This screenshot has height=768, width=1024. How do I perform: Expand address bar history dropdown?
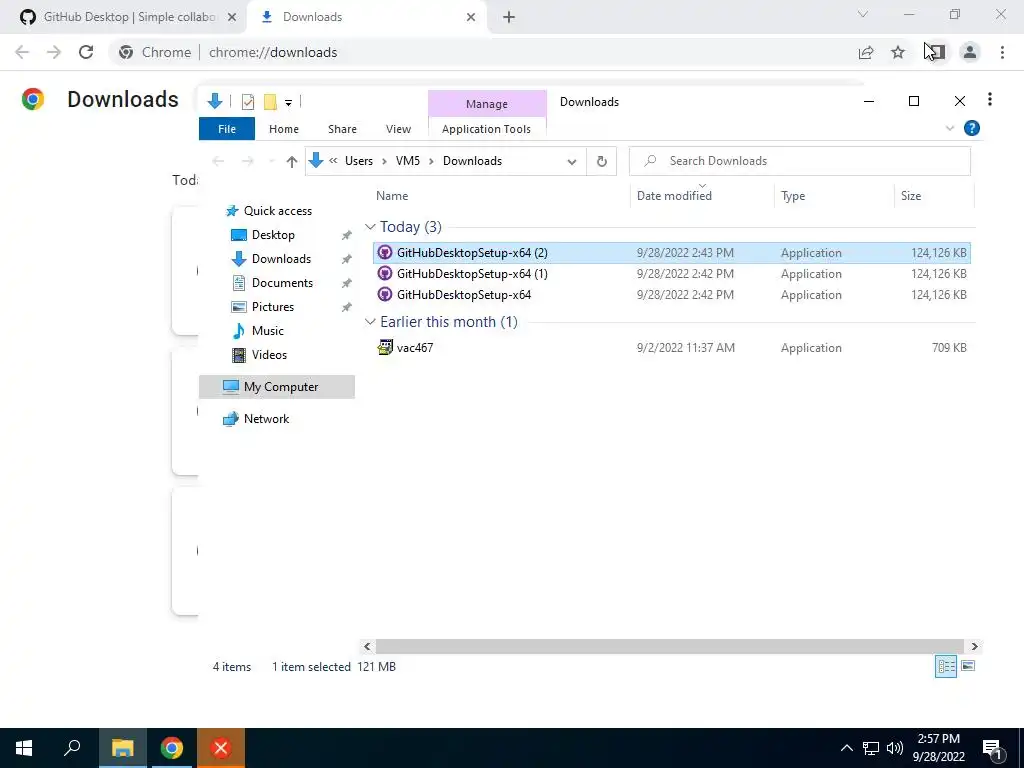[572, 162]
